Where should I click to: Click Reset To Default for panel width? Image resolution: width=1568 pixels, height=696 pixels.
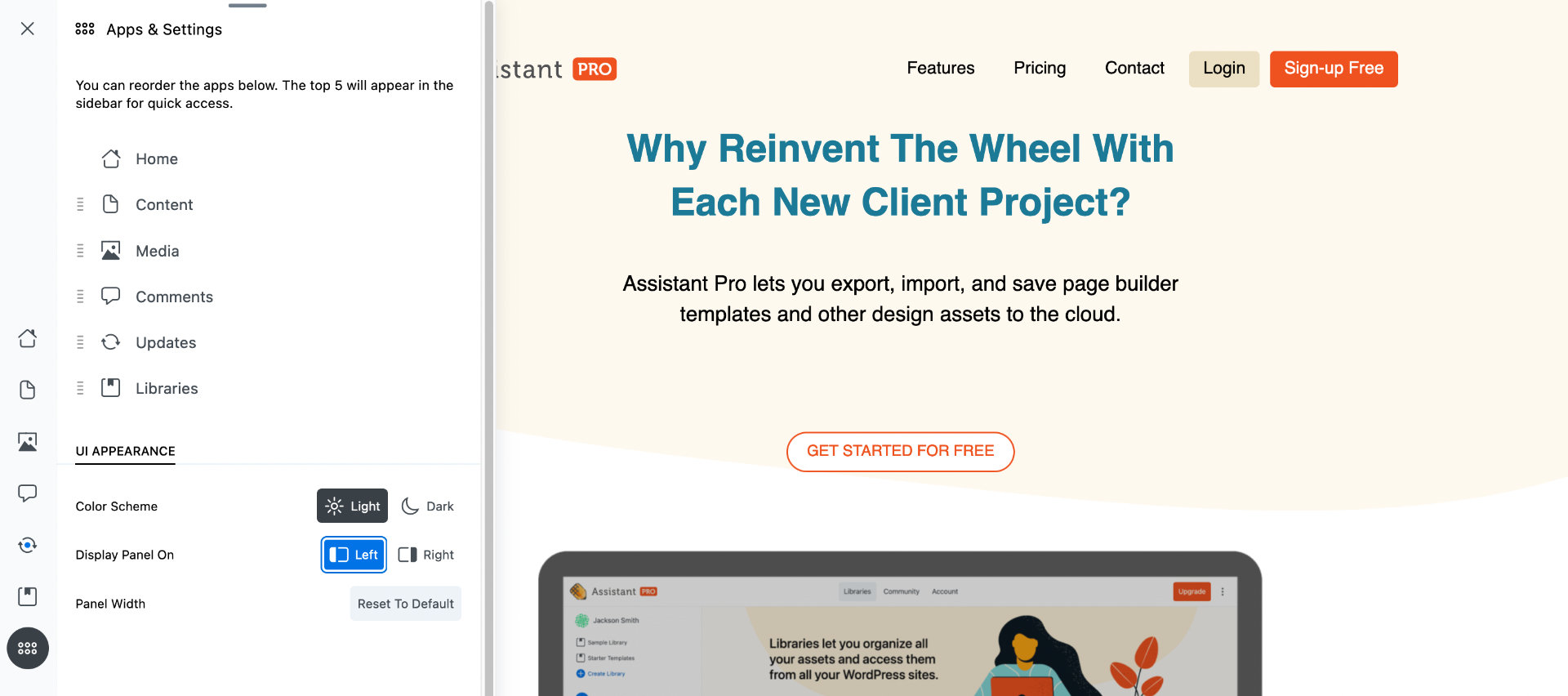(x=405, y=604)
